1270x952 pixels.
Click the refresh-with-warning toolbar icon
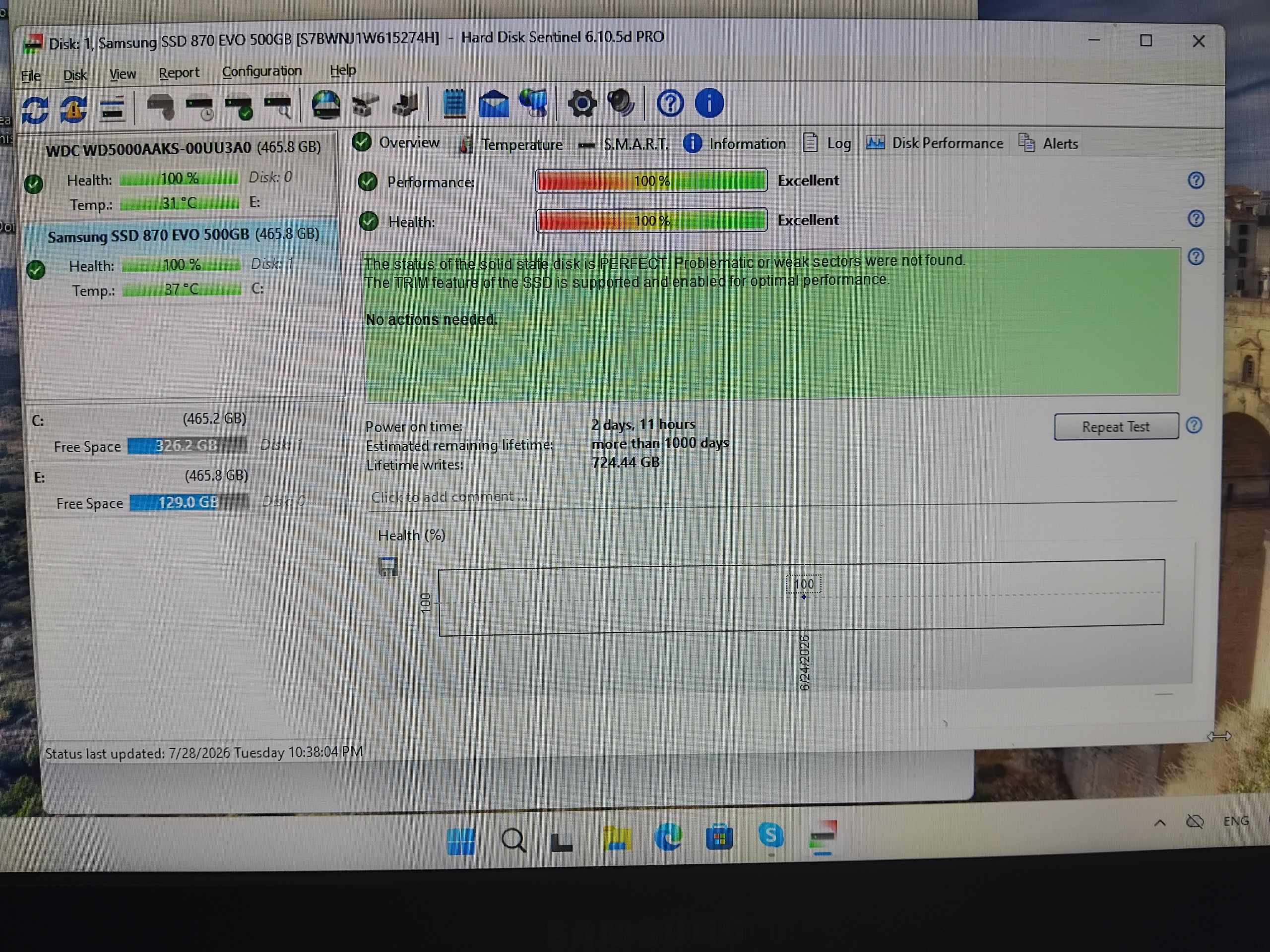click(x=73, y=109)
